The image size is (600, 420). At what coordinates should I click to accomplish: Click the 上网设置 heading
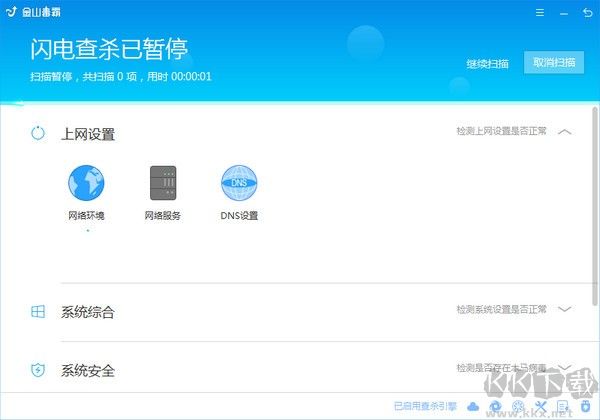tap(88, 134)
